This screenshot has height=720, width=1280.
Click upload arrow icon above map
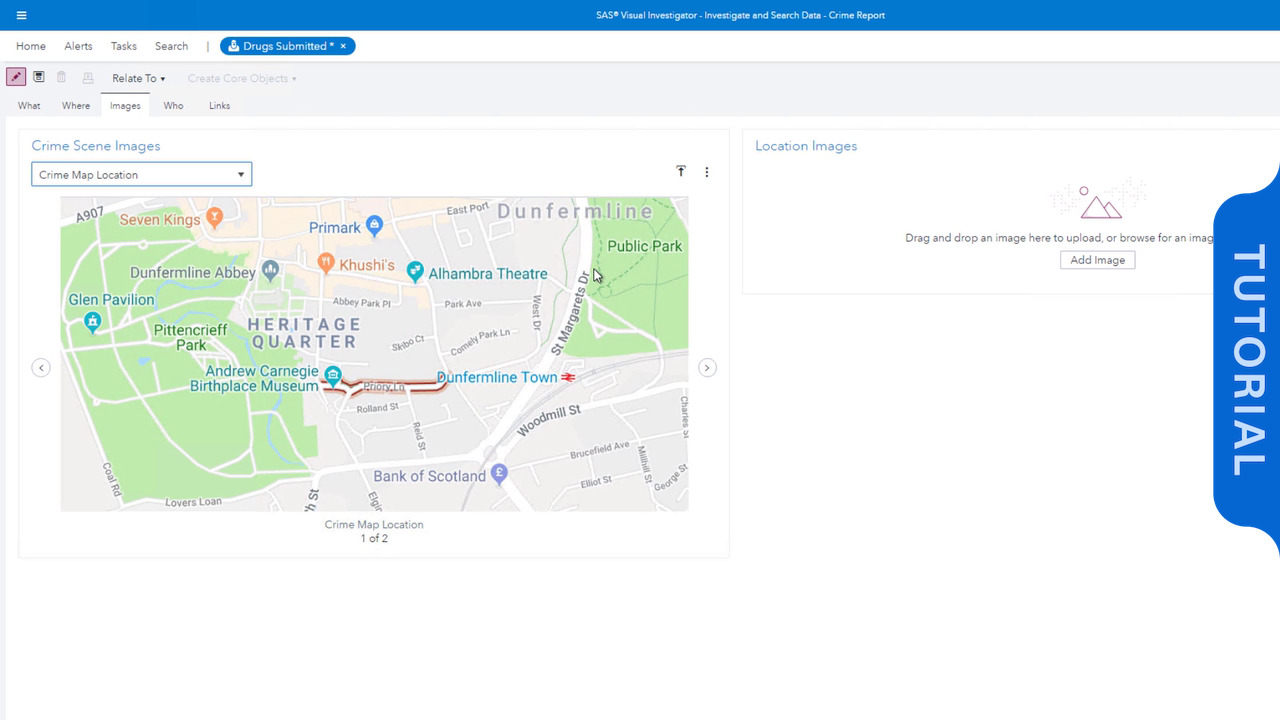click(x=681, y=171)
